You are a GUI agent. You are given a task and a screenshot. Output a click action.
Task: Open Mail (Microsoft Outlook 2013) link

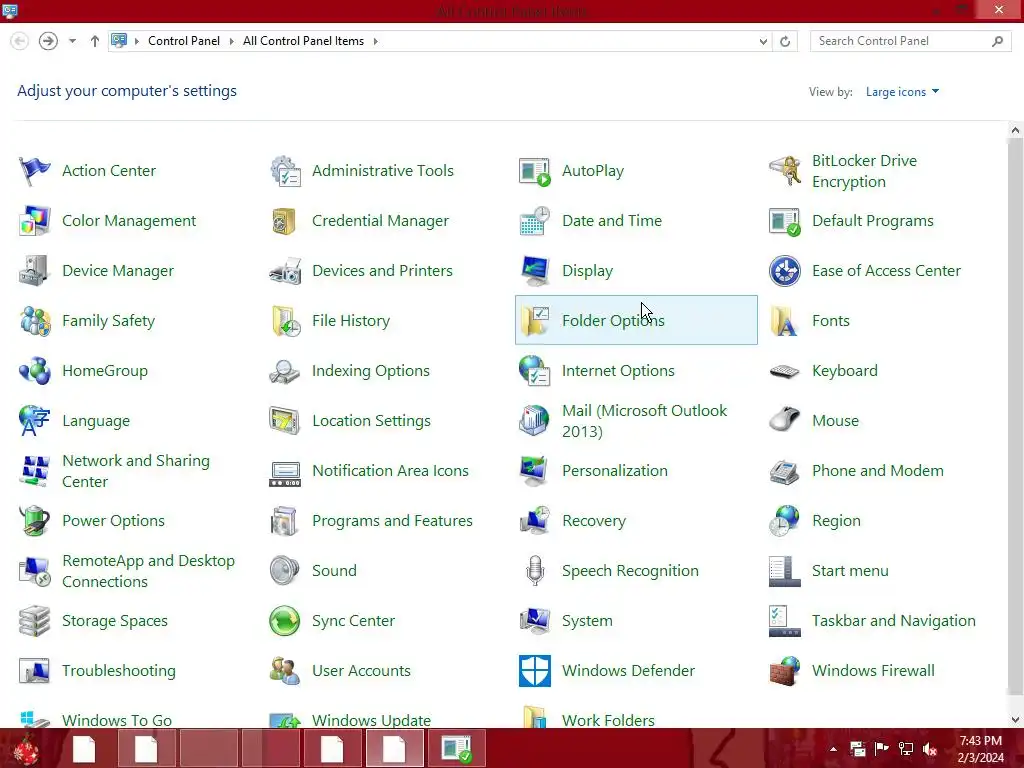(x=644, y=421)
